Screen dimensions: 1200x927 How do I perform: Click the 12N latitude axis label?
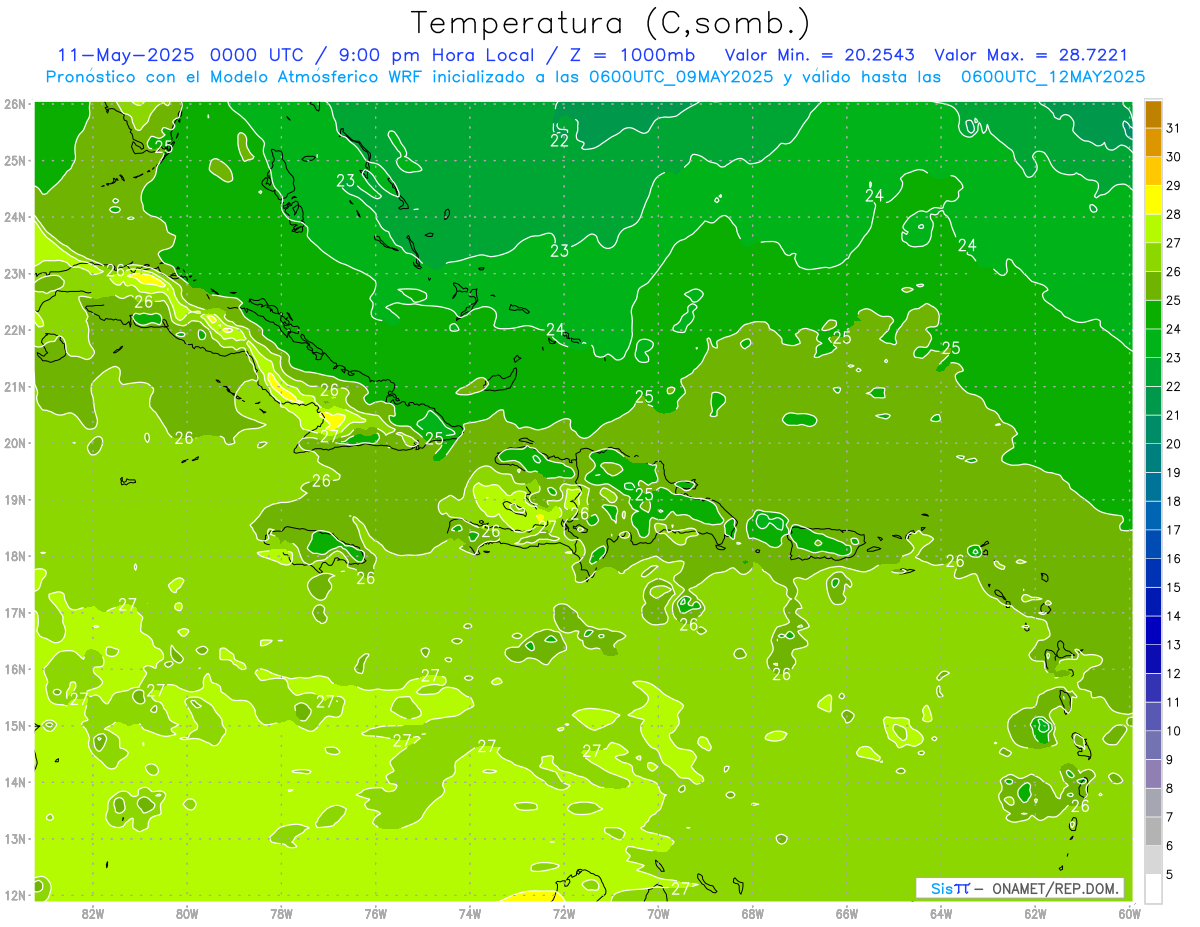tap(15, 895)
